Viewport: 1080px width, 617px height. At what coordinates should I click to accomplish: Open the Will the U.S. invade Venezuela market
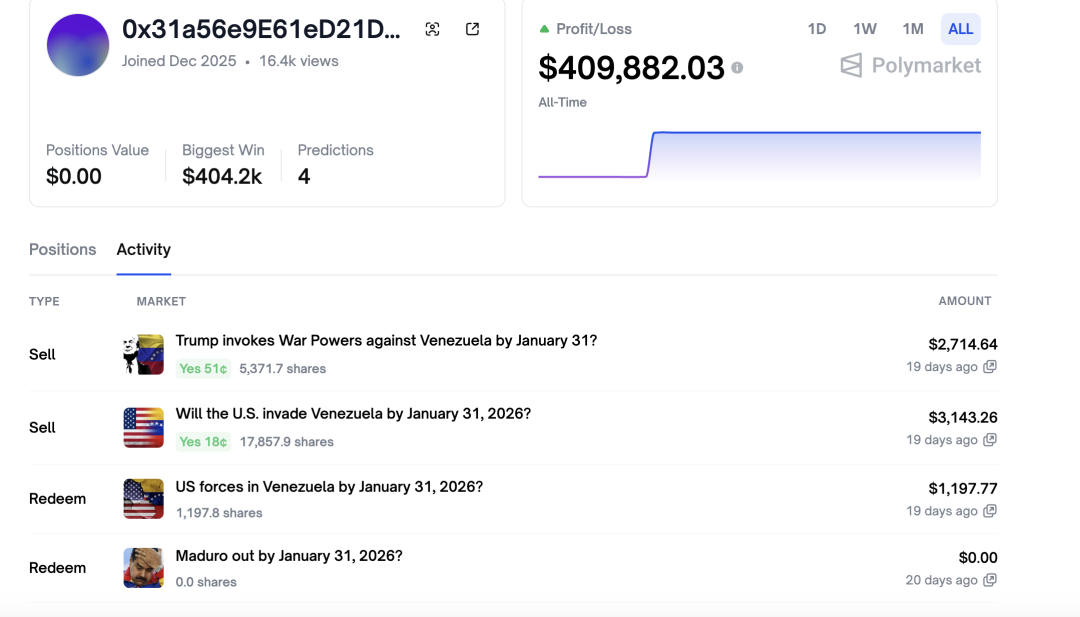[x=353, y=413]
